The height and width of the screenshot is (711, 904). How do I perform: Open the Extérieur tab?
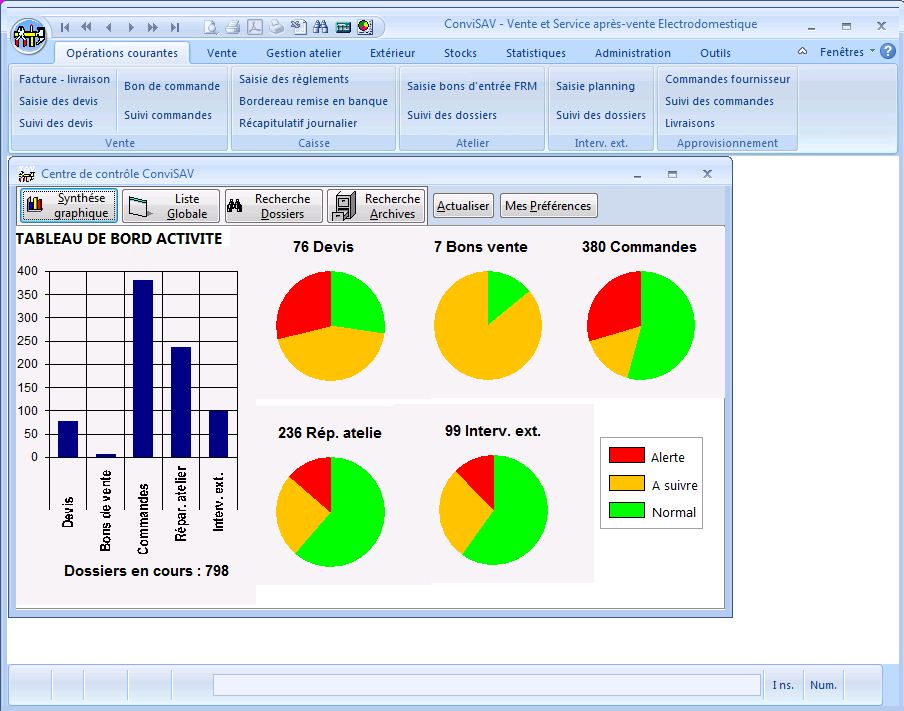[393, 53]
